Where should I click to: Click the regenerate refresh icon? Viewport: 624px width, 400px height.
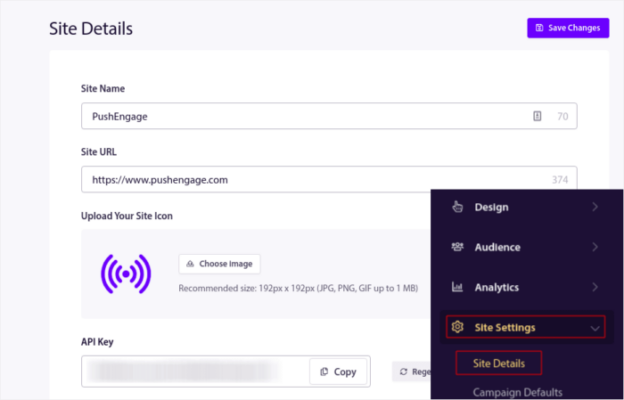pos(403,372)
